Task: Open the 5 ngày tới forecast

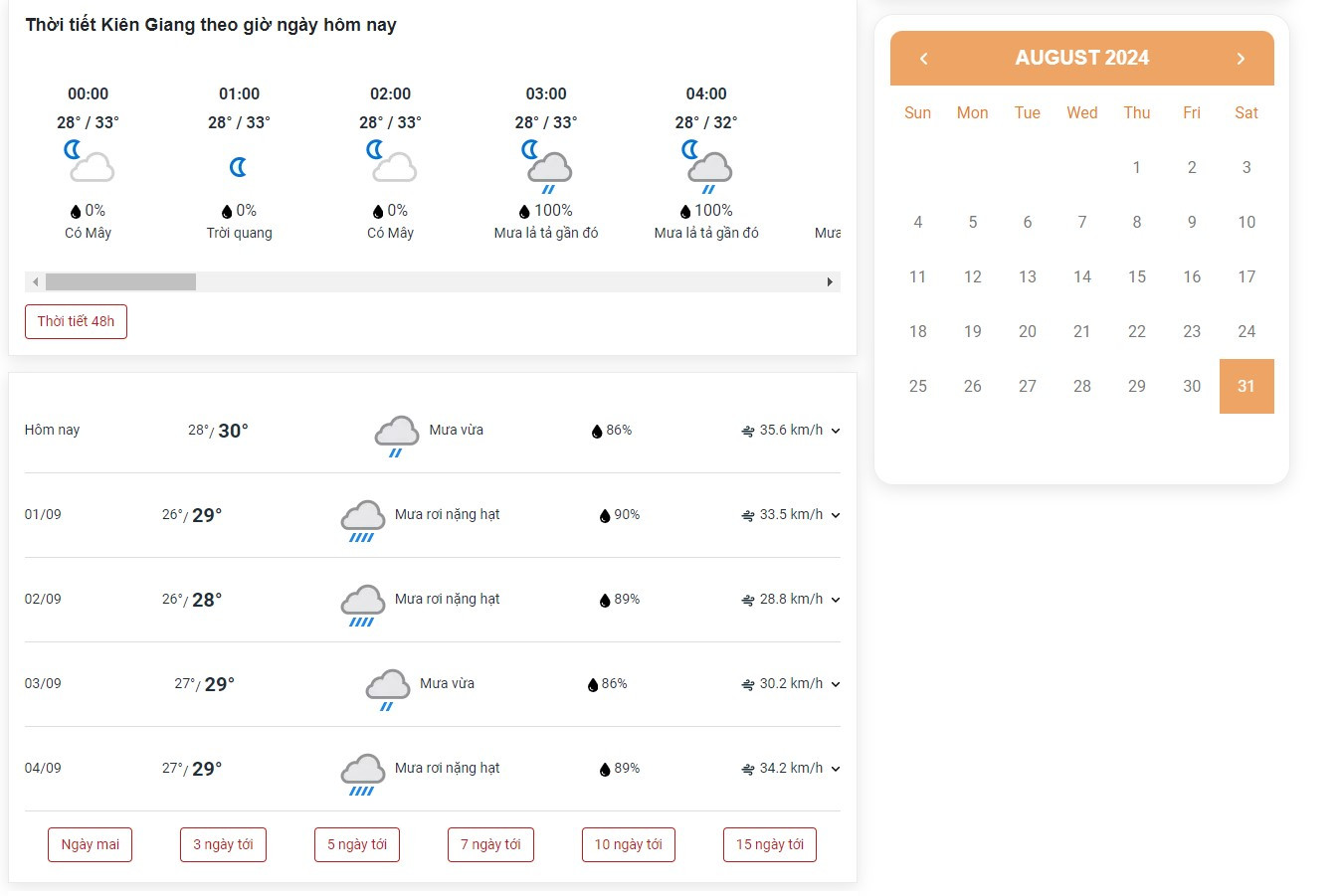Action: point(357,844)
